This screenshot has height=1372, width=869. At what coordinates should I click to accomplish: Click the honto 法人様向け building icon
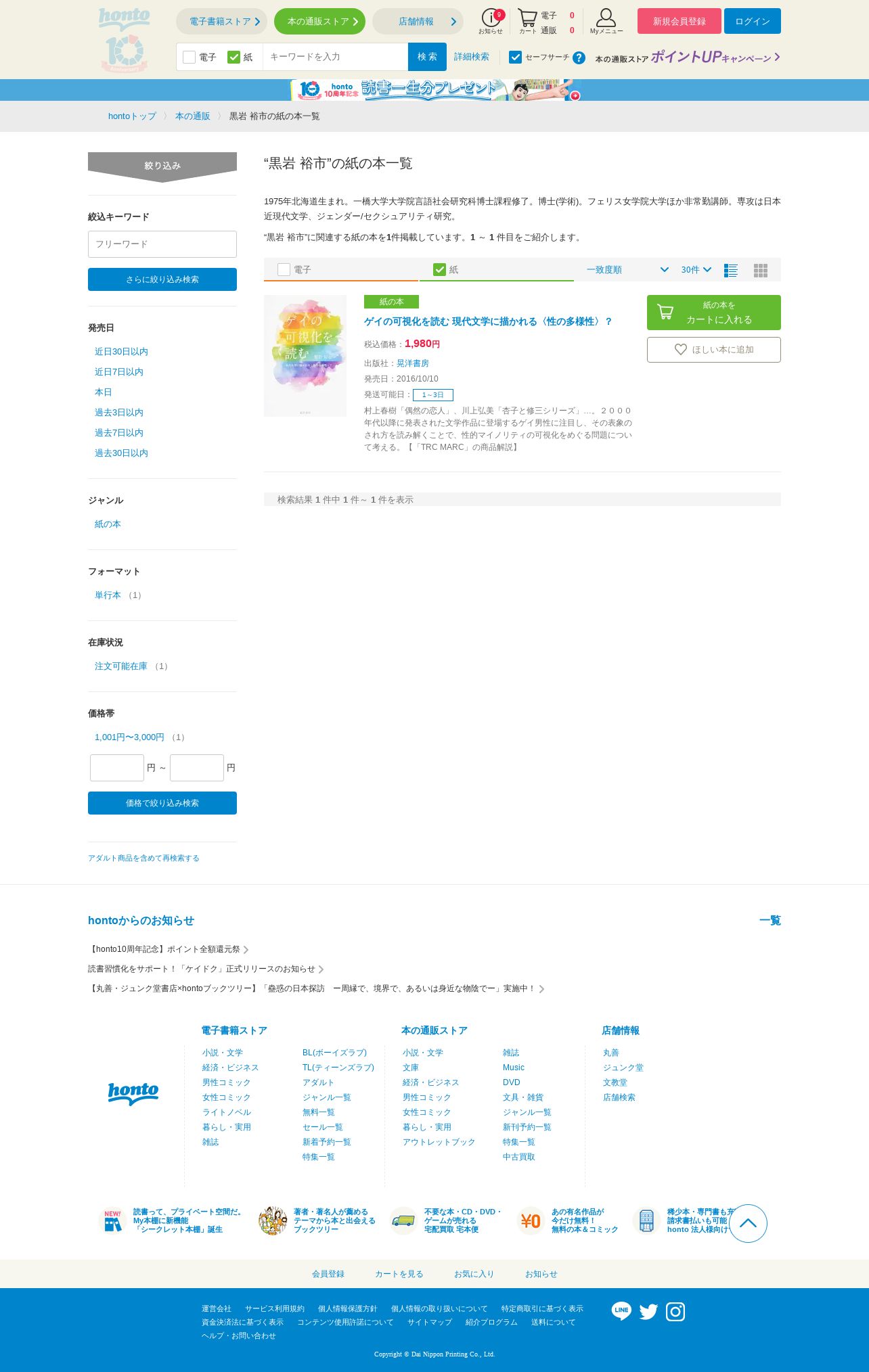coord(646,1220)
